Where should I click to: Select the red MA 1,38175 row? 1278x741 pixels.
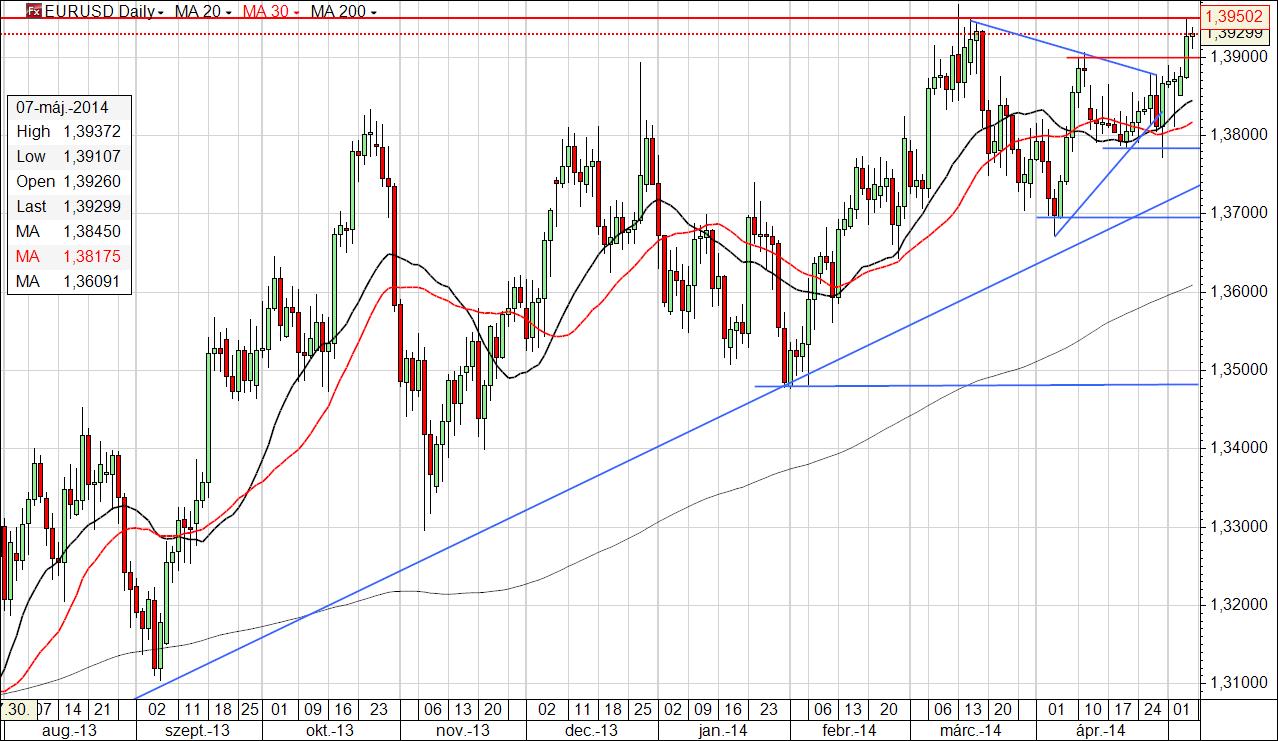pyautogui.click(x=70, y=256)
